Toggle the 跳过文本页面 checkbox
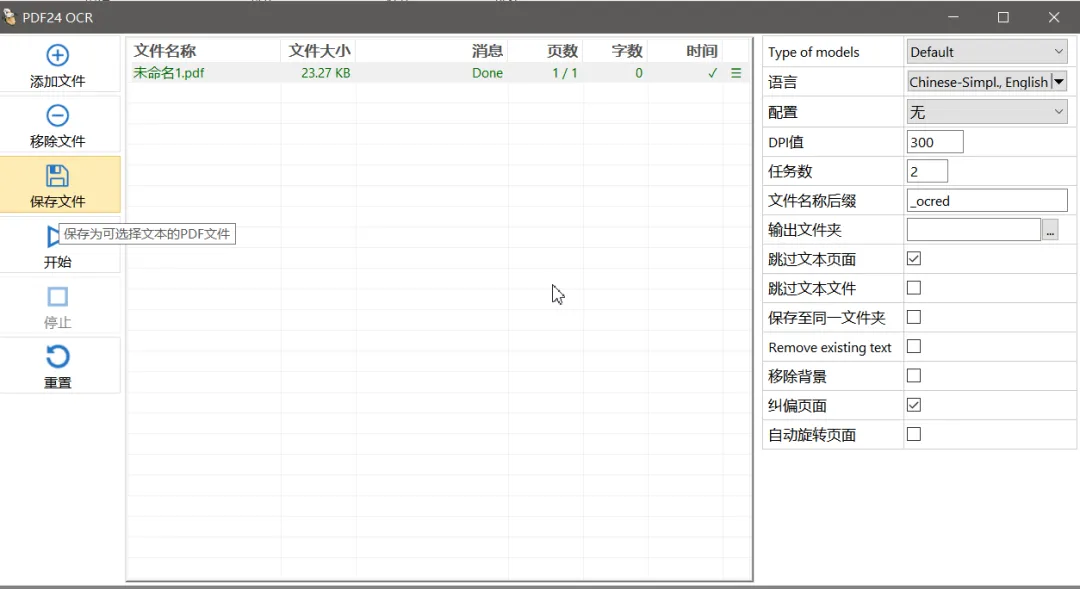 (x=914, y=258)
